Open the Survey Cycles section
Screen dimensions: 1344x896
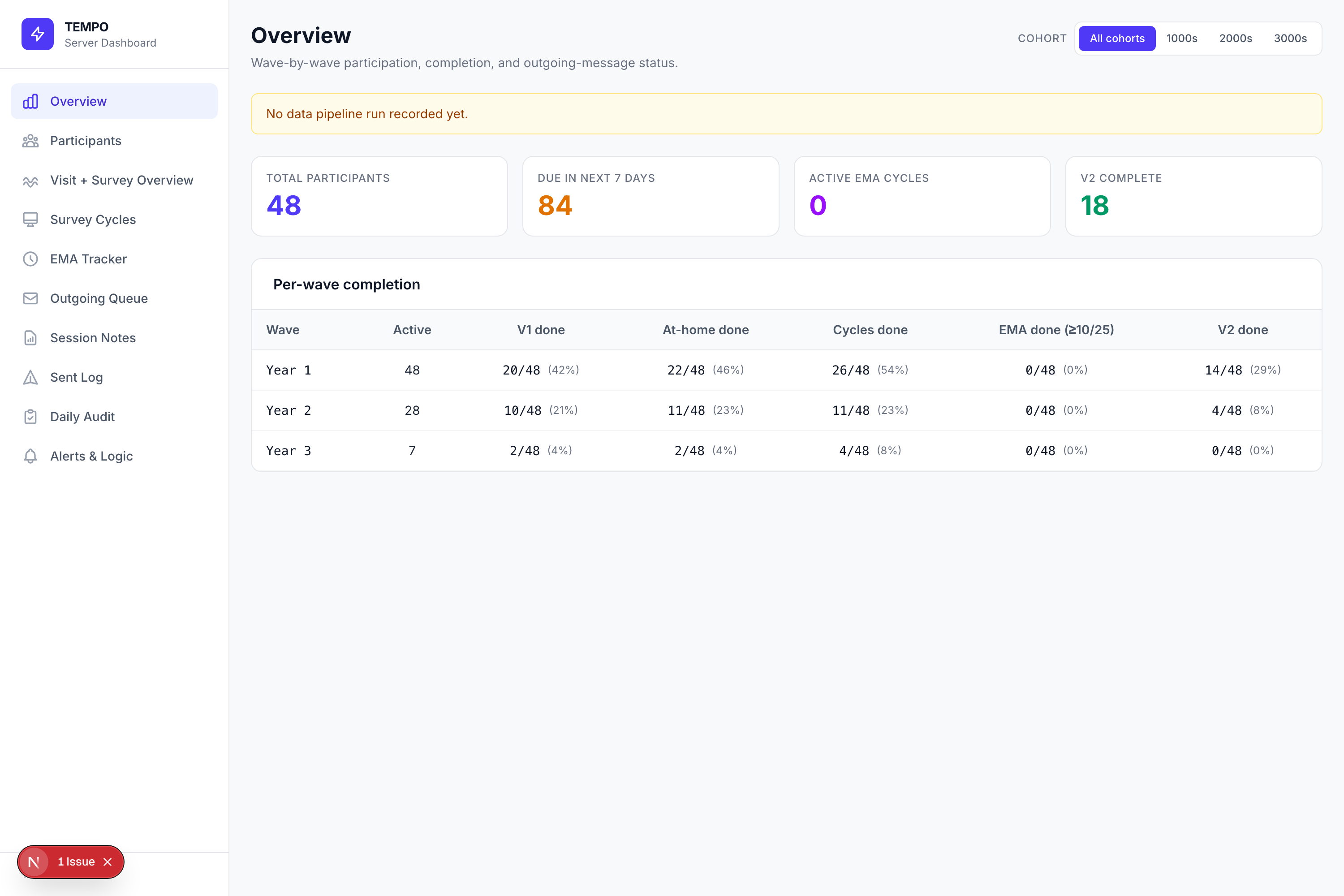[x=114, y=220]
